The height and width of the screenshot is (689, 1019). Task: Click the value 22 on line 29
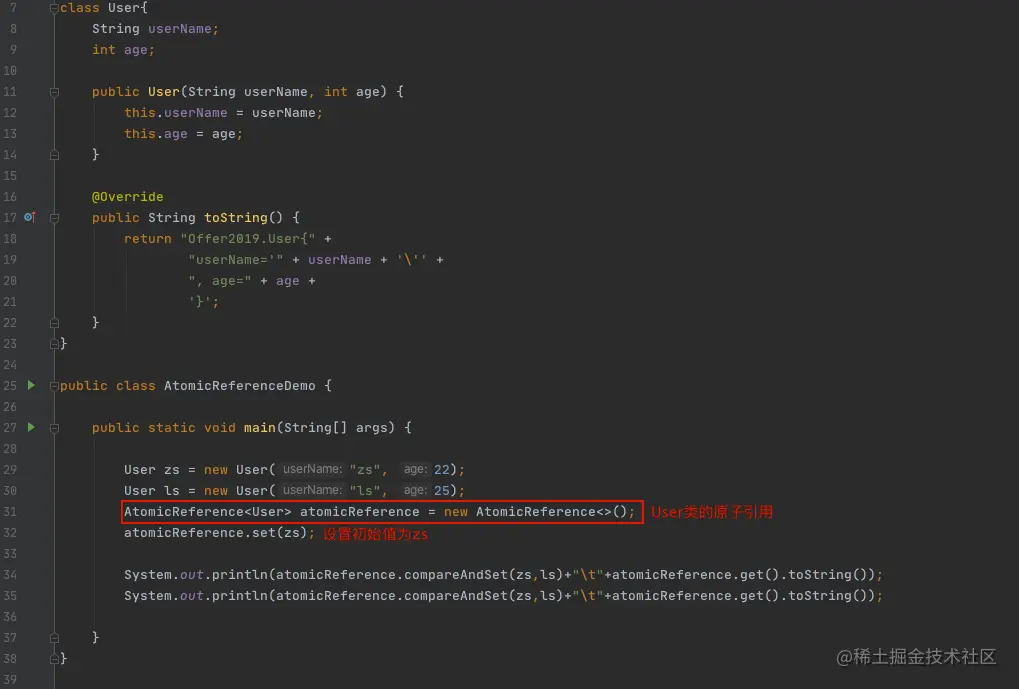click(442, 469)
